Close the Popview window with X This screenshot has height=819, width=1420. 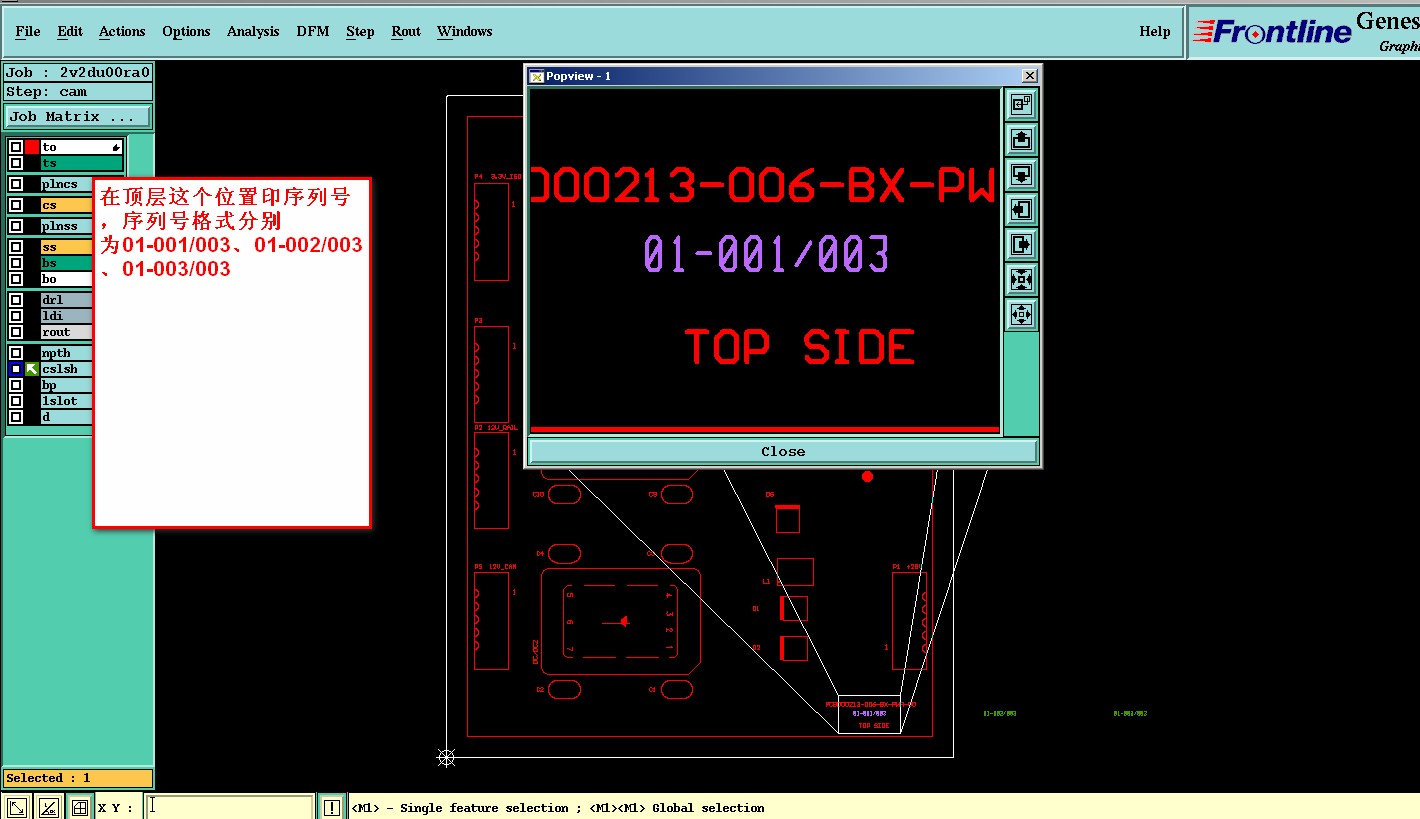1030,76
